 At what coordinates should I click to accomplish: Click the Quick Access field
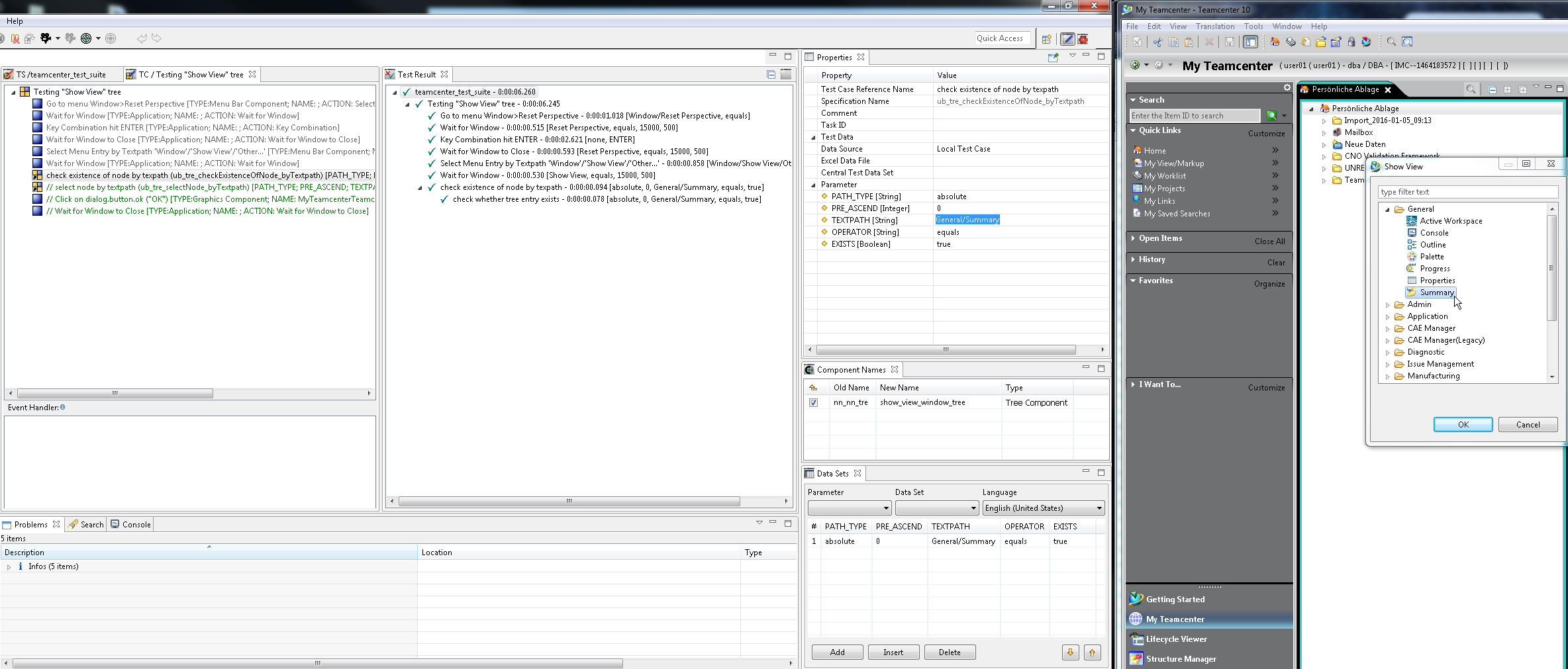point(1003,38)
